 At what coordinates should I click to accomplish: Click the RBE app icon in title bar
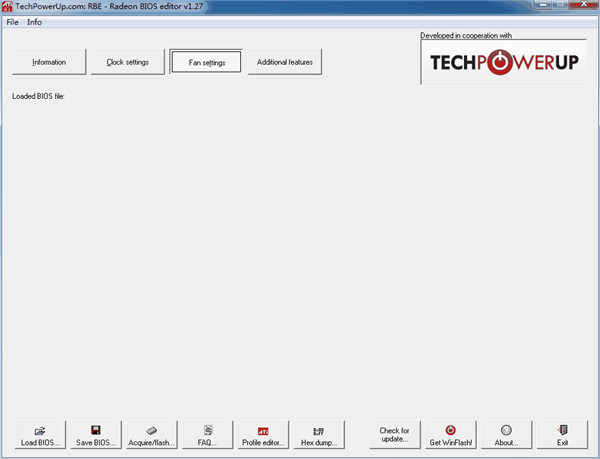point(7,6)
